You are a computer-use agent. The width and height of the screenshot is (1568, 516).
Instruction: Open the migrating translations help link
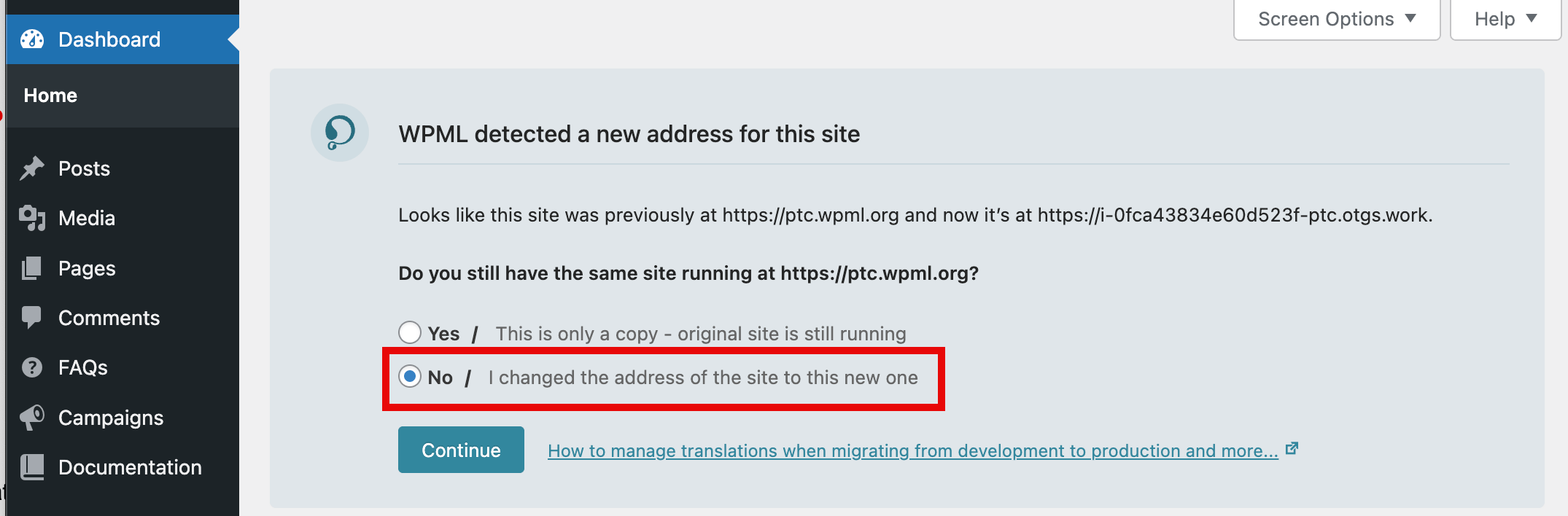(912, 451)
